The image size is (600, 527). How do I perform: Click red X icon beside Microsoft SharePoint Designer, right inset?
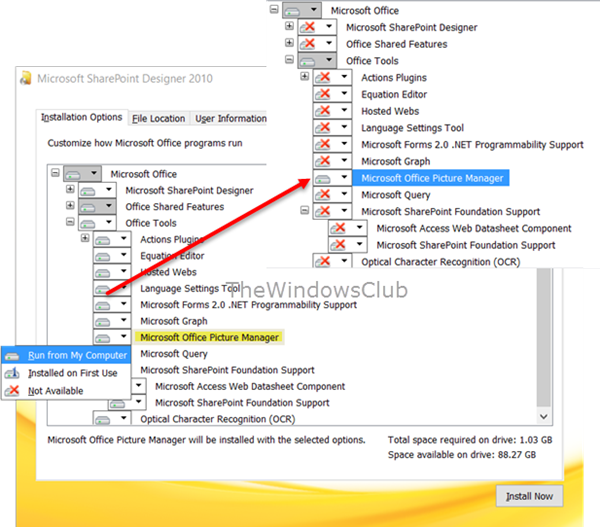[308, 27]
